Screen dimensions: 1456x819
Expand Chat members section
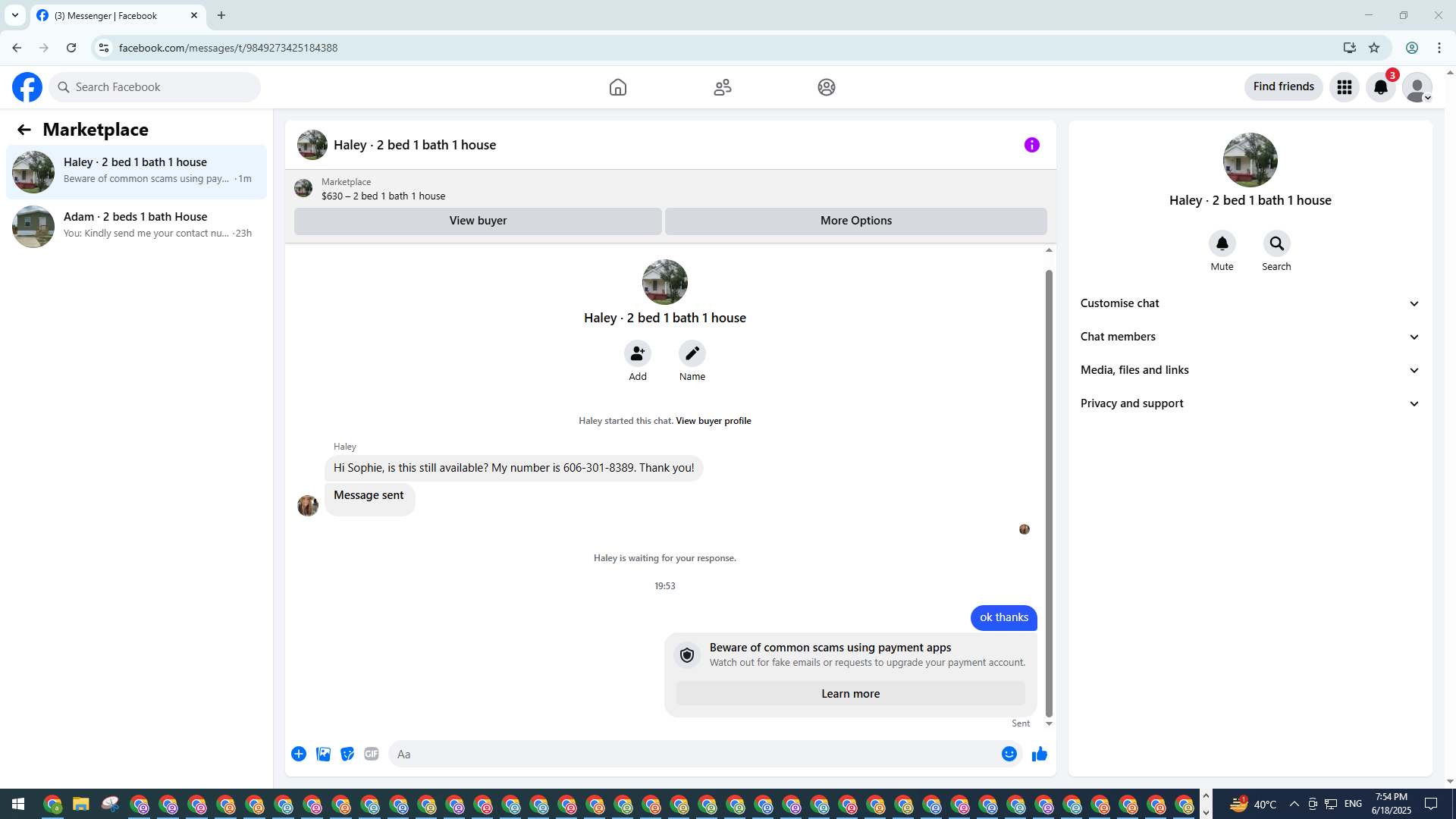1250,337
